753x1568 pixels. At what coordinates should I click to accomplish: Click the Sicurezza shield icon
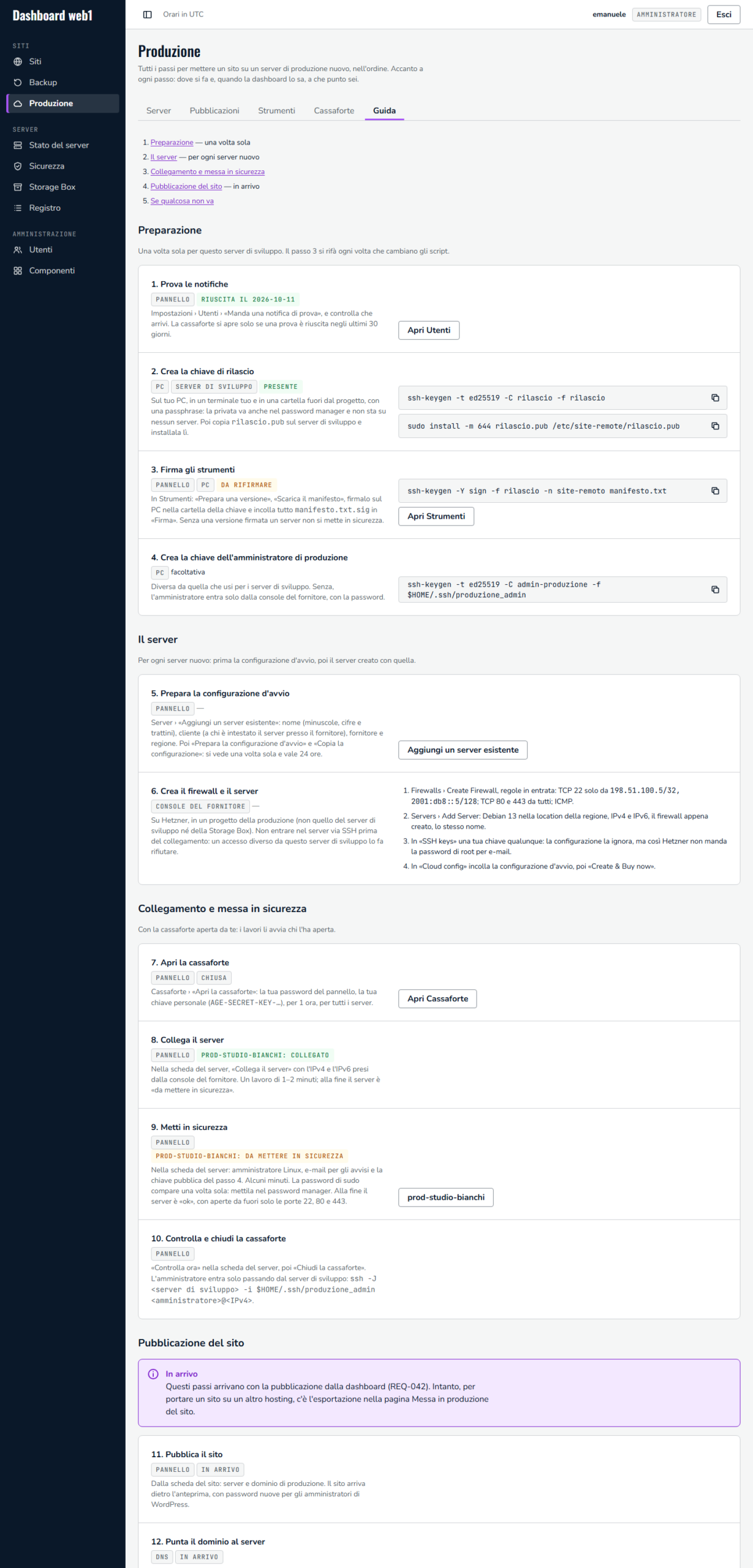click(18, 166)
